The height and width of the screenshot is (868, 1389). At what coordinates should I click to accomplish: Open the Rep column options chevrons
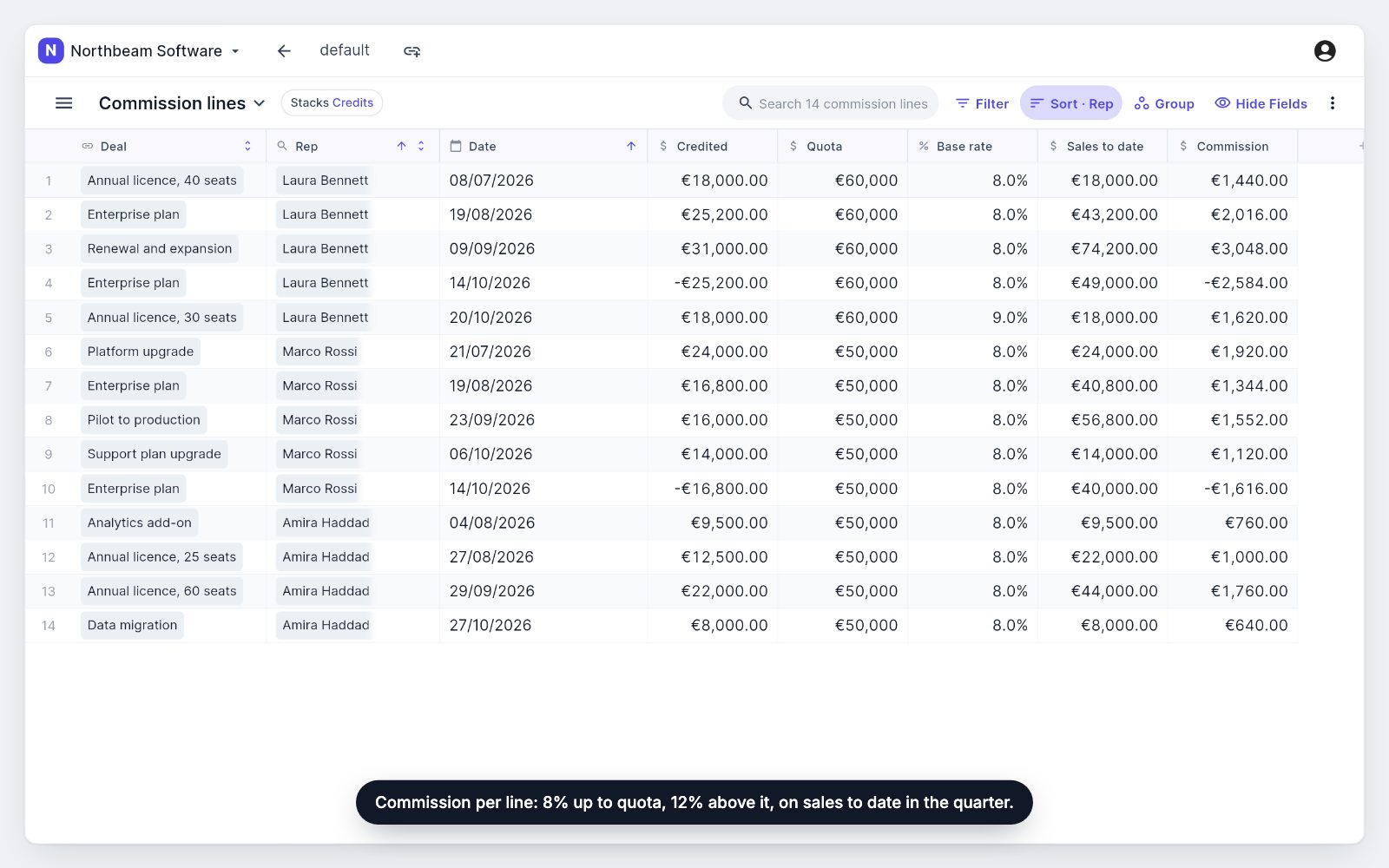click(x=421, y=146)
